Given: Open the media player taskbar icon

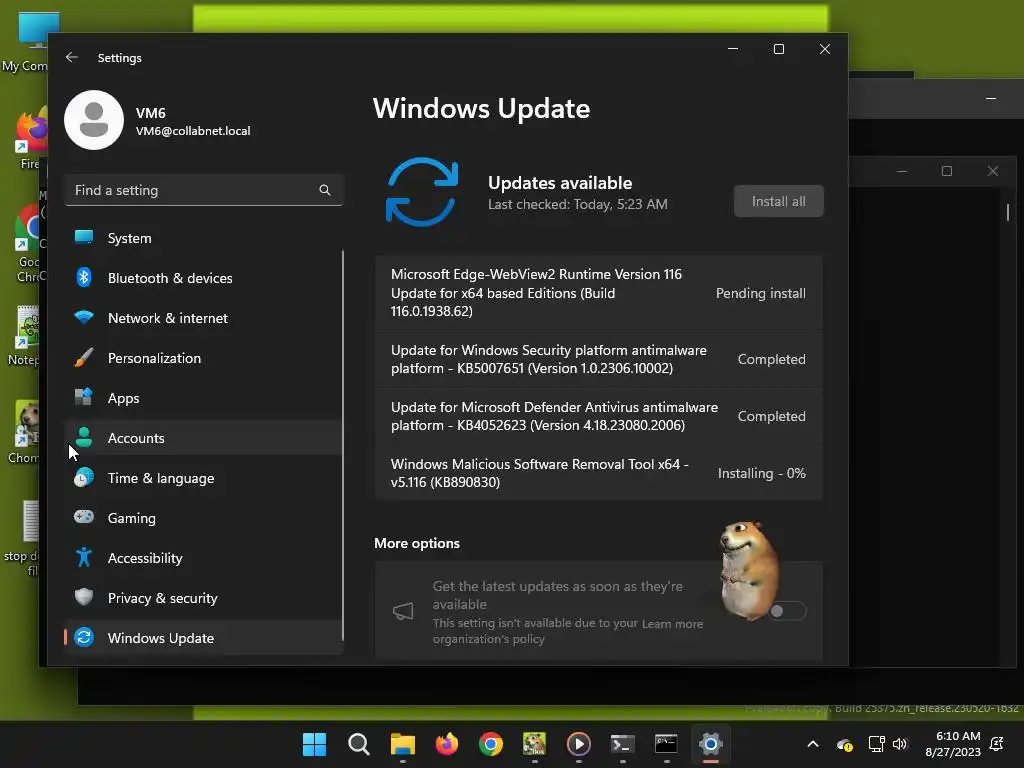Looking at the screenshot, I should tap(579, 744).
